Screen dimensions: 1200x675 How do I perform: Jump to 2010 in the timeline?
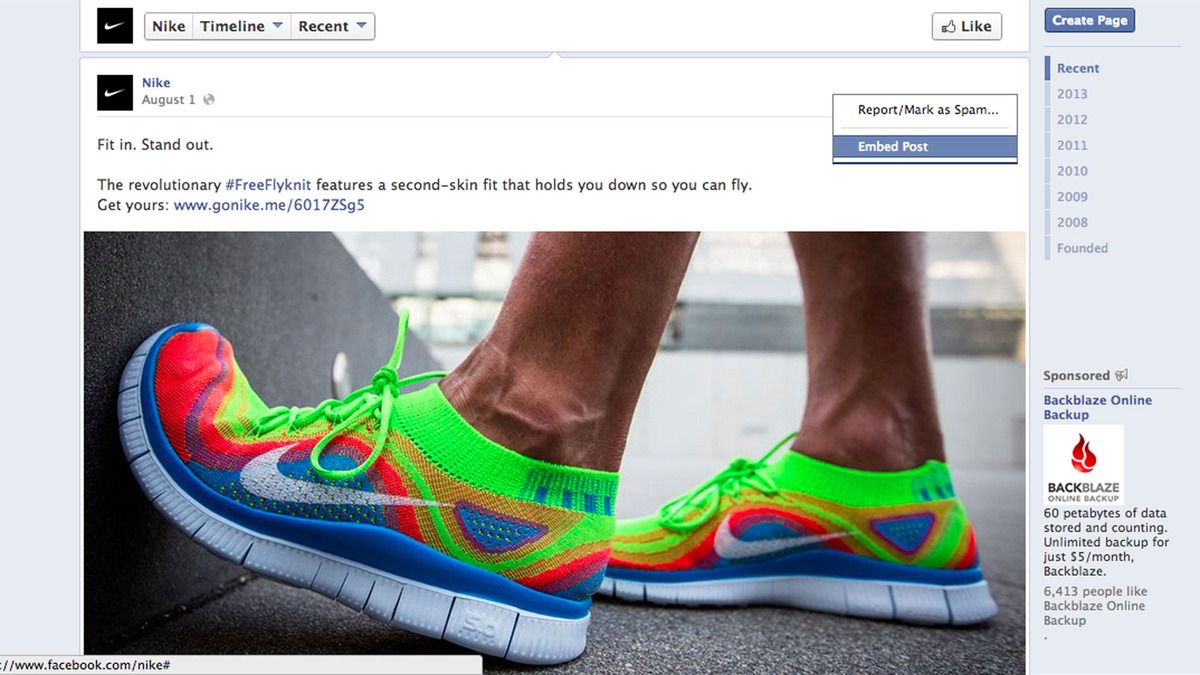[x=1072, y=171]
